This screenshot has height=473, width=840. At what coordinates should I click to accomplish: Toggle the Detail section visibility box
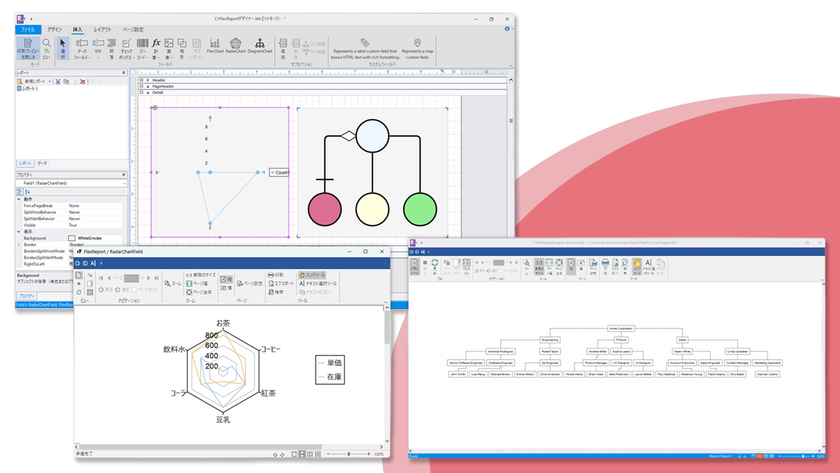[141, 93]
